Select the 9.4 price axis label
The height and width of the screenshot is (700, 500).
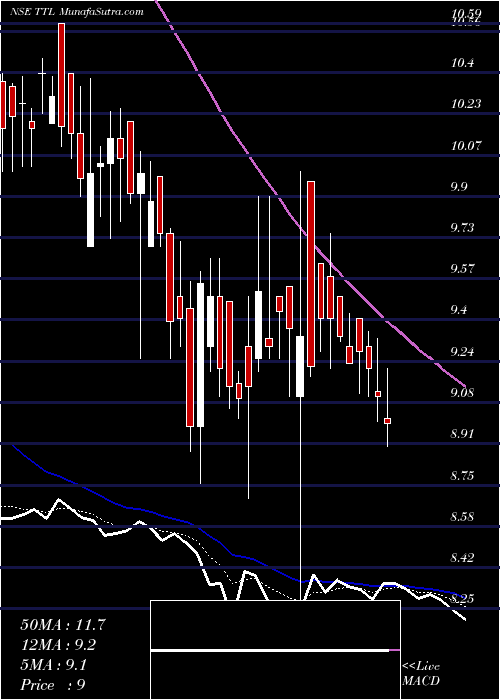coord(462,310)
